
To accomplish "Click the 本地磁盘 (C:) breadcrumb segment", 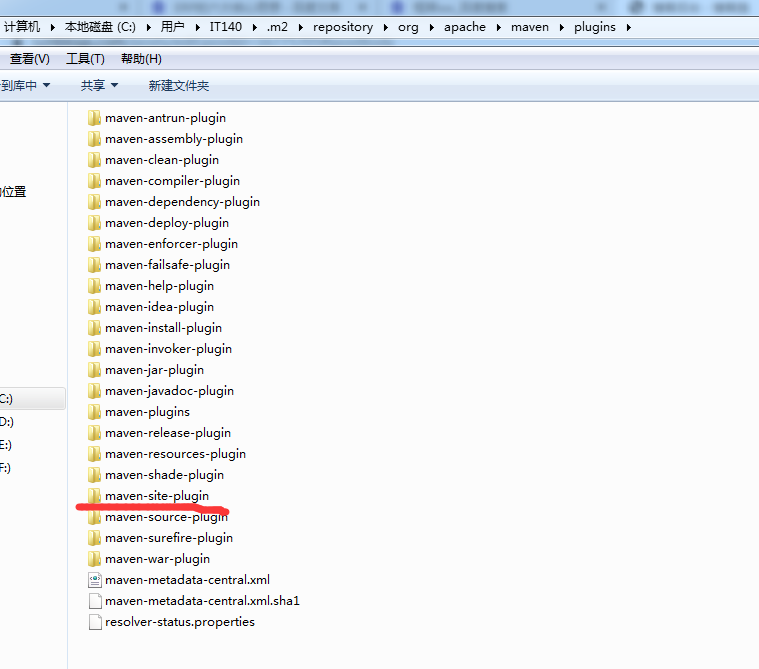I will [x=100, y=27].
